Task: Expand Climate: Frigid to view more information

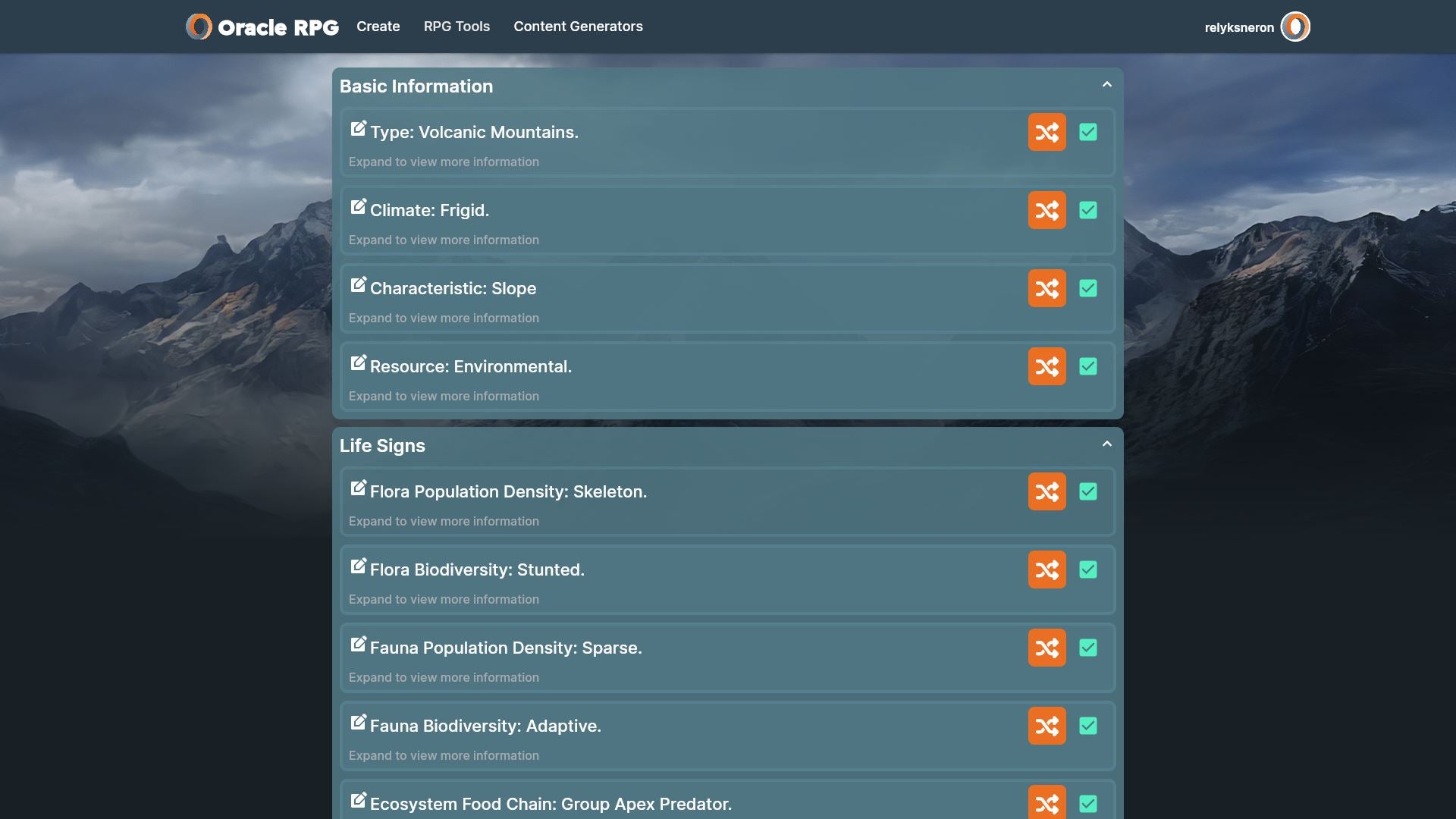Action: coord(444,240)
